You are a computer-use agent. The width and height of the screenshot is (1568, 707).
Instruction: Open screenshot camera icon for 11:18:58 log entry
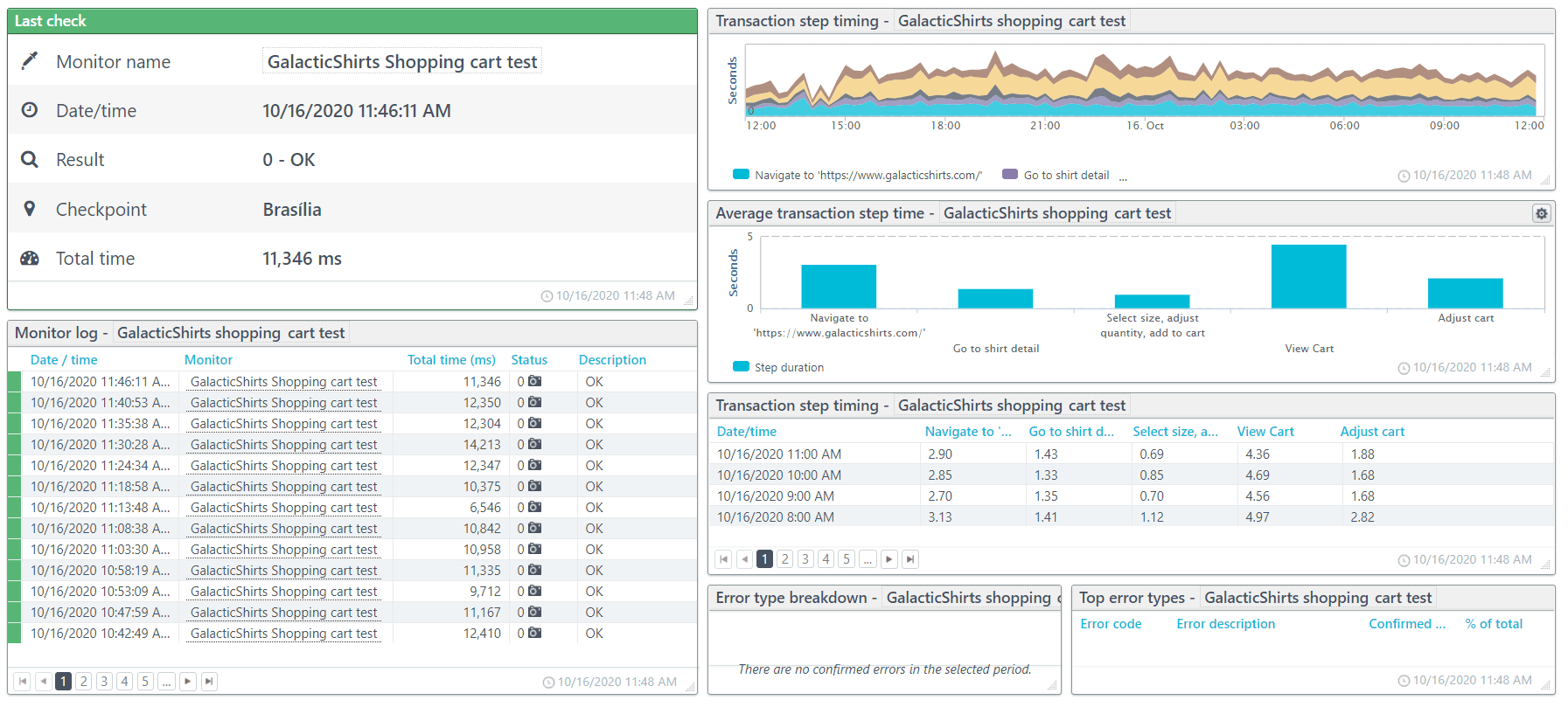pos(534,486)
